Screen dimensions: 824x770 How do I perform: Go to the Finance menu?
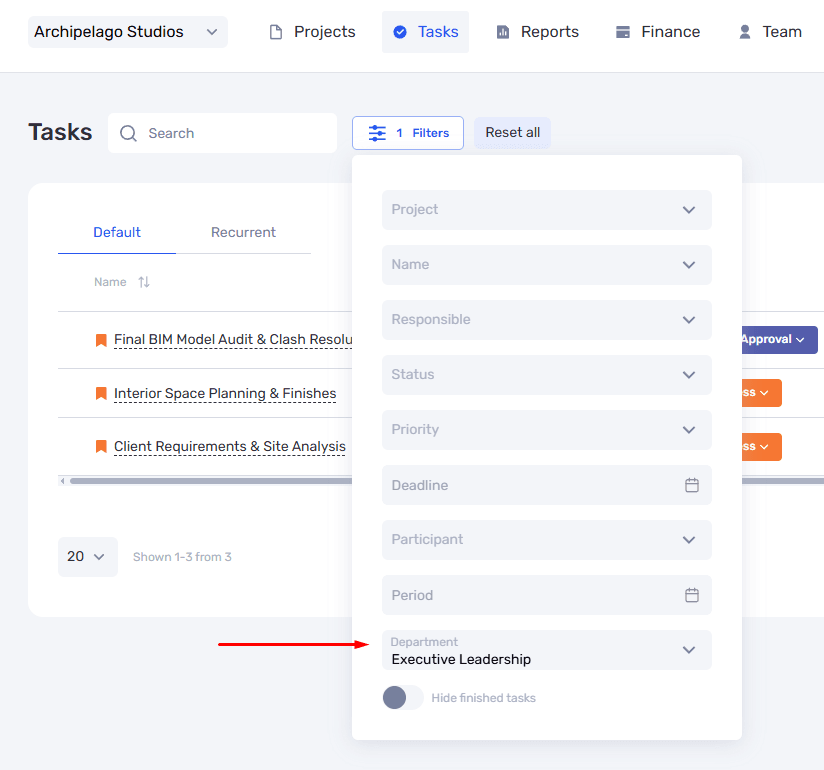(x=658, y=32)
